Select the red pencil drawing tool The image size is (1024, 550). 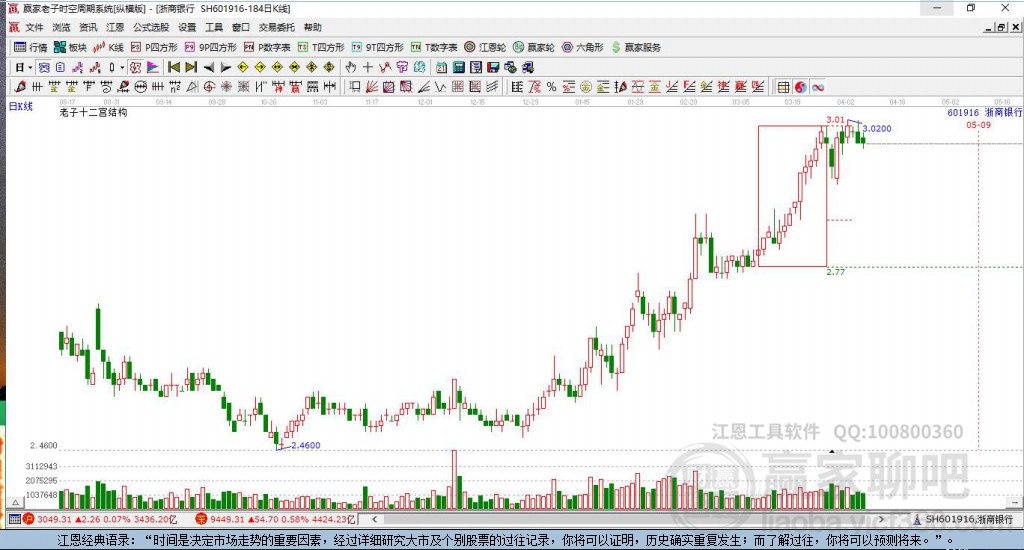20,87
